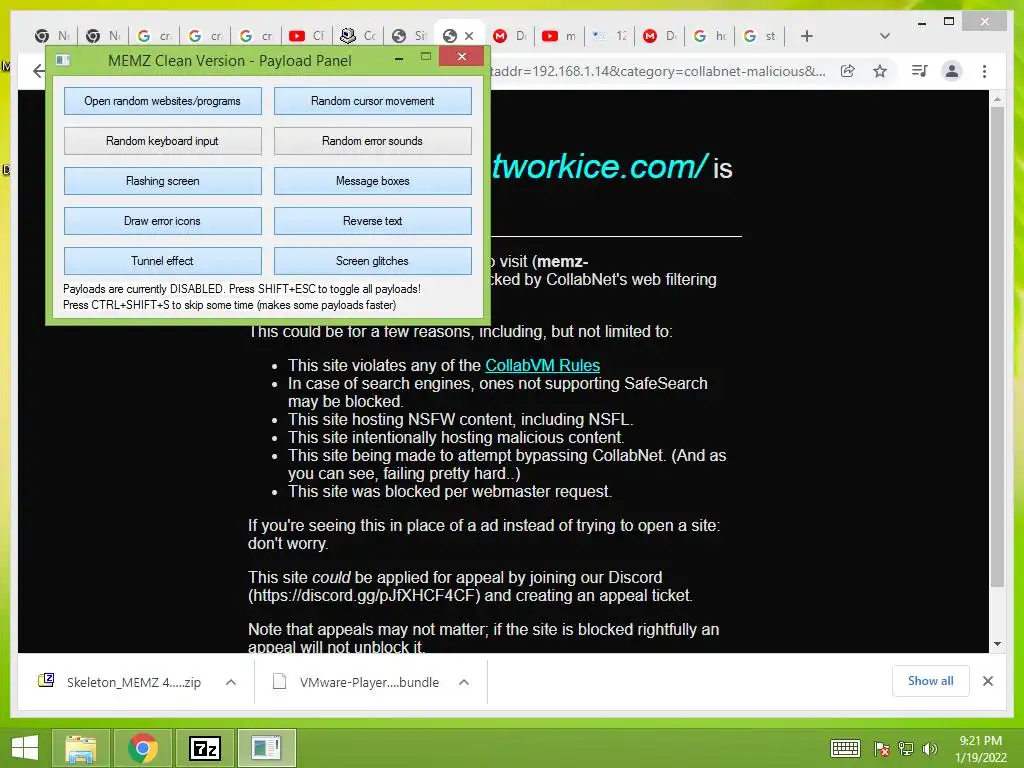Switch to tab with computer icon 'Cc'

point(359,36)
